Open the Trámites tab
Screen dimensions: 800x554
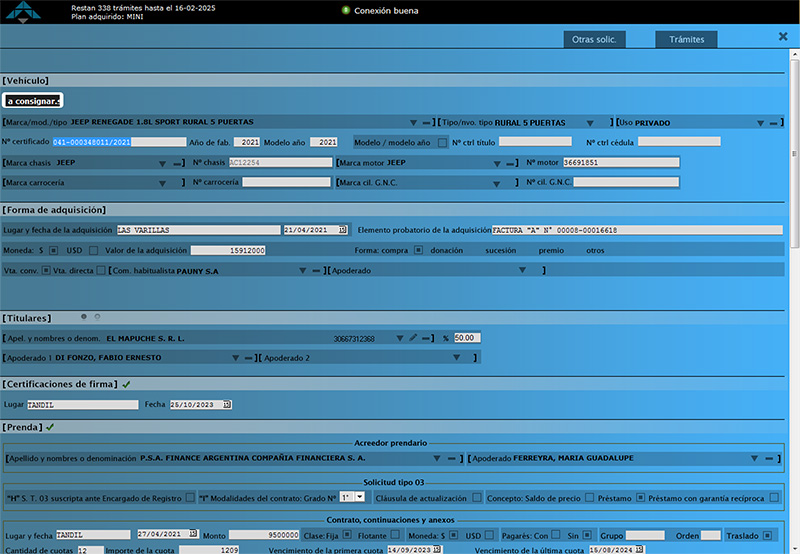pyautogui.click(x=686, y=40)
